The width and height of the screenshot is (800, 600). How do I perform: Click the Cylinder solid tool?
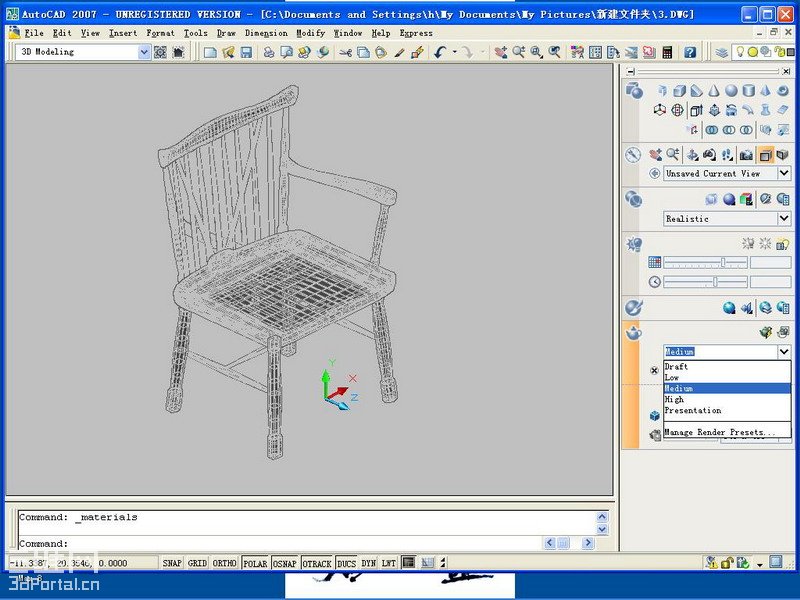click(748, 91)
